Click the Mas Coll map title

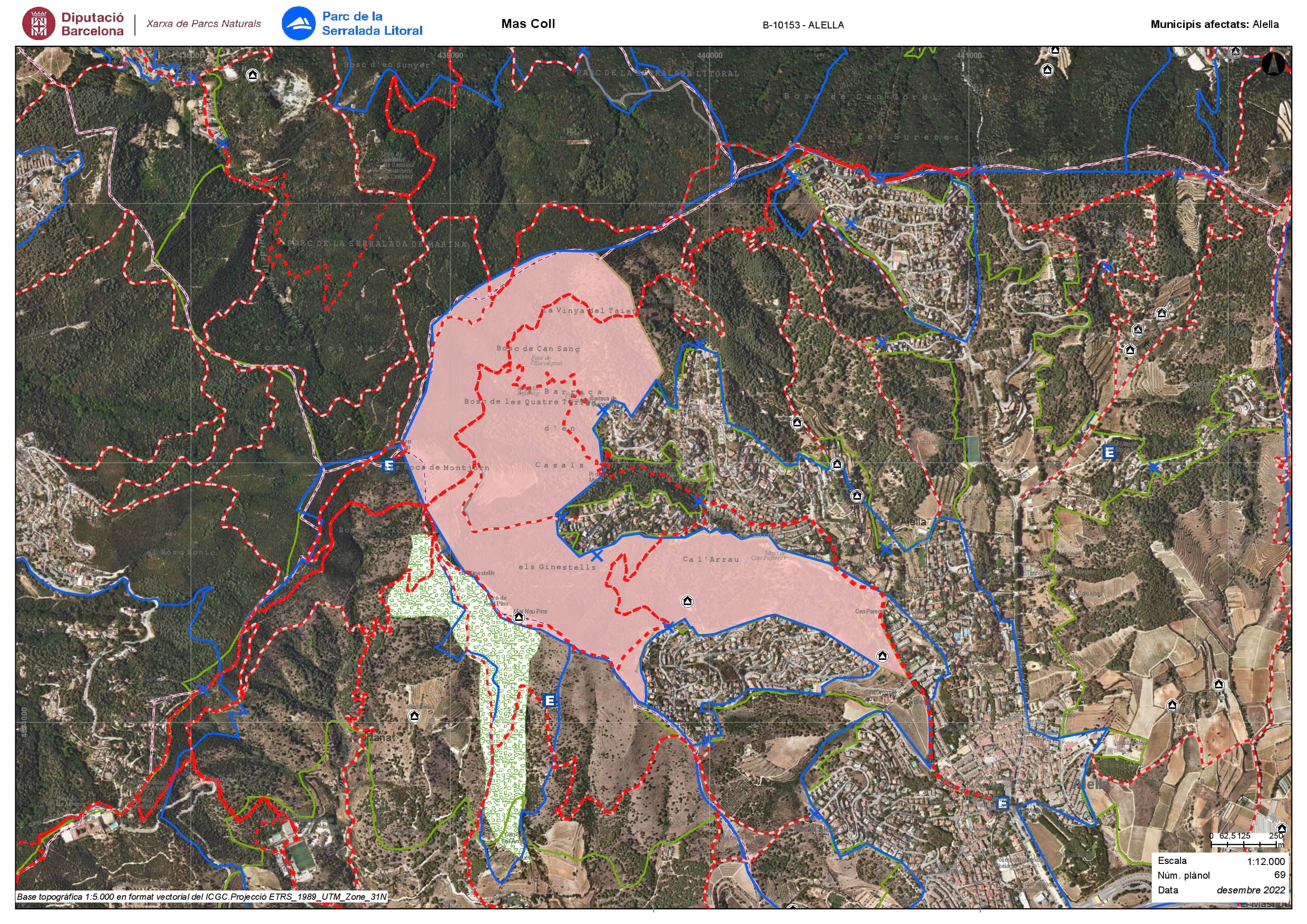tap(528, 24)
